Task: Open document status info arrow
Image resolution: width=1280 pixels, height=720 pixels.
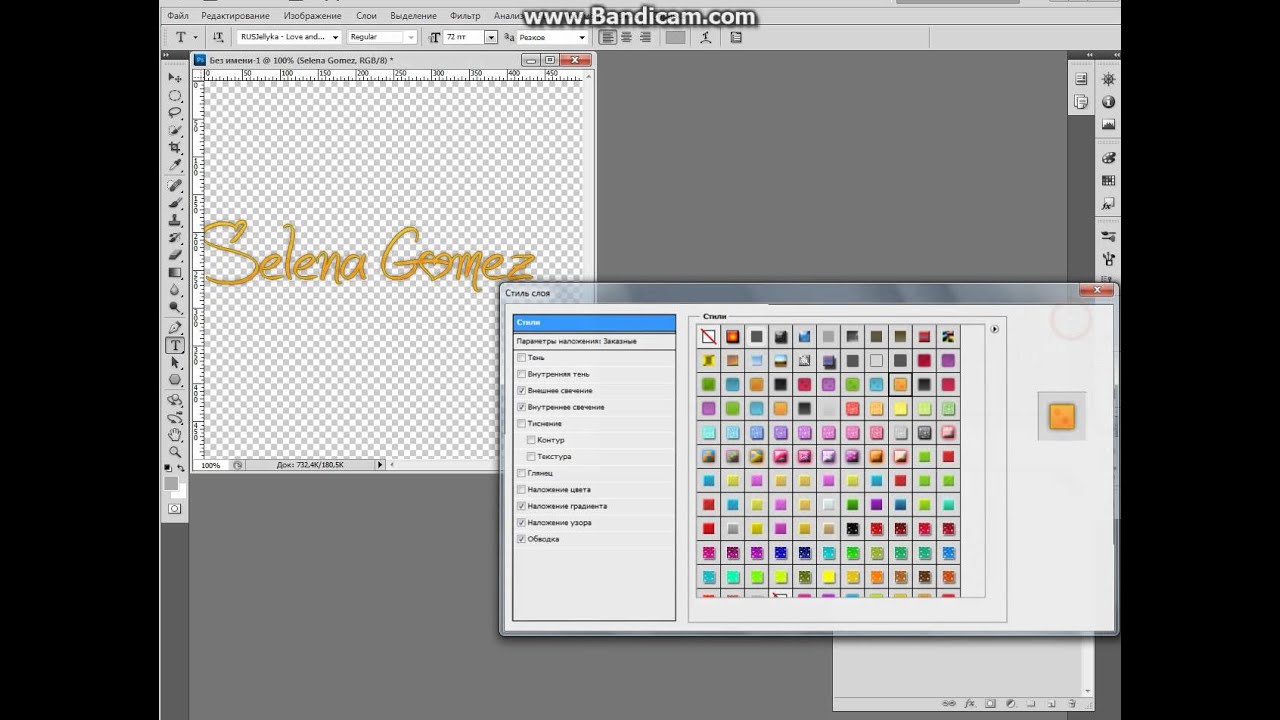Action: 380,465
